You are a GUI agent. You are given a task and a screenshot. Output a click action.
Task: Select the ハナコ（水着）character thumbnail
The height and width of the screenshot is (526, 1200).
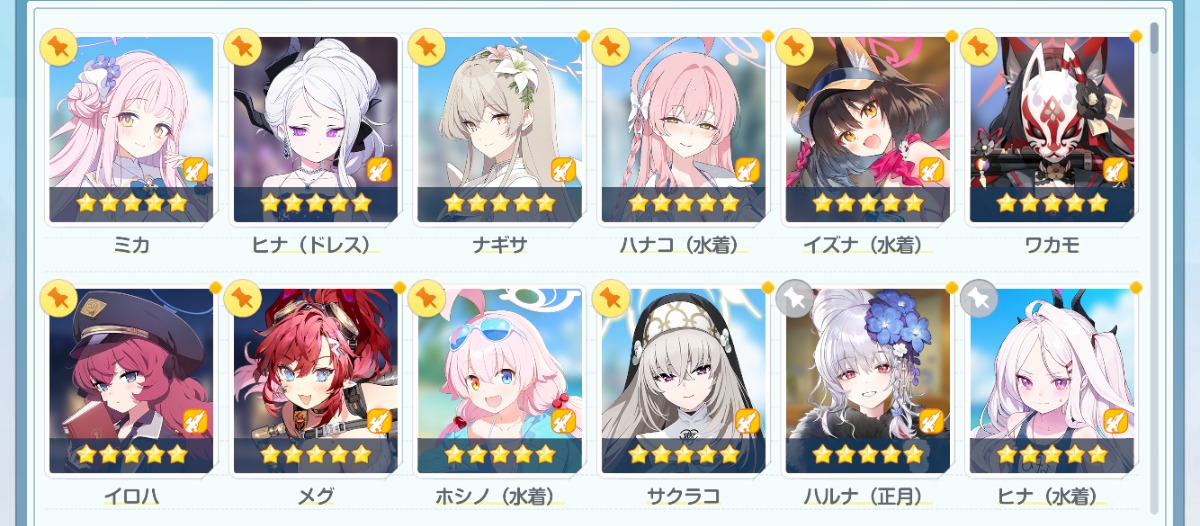tap(683, 129)
